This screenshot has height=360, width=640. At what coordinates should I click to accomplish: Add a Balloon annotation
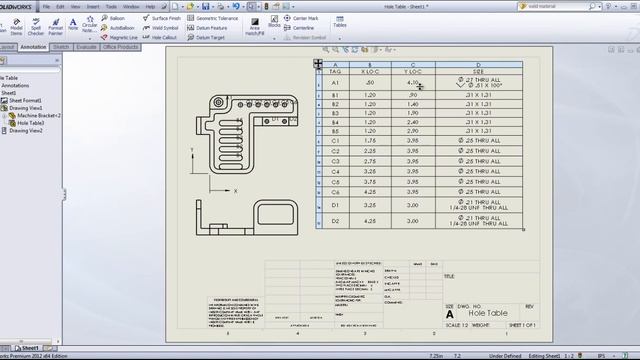[113, 18]
